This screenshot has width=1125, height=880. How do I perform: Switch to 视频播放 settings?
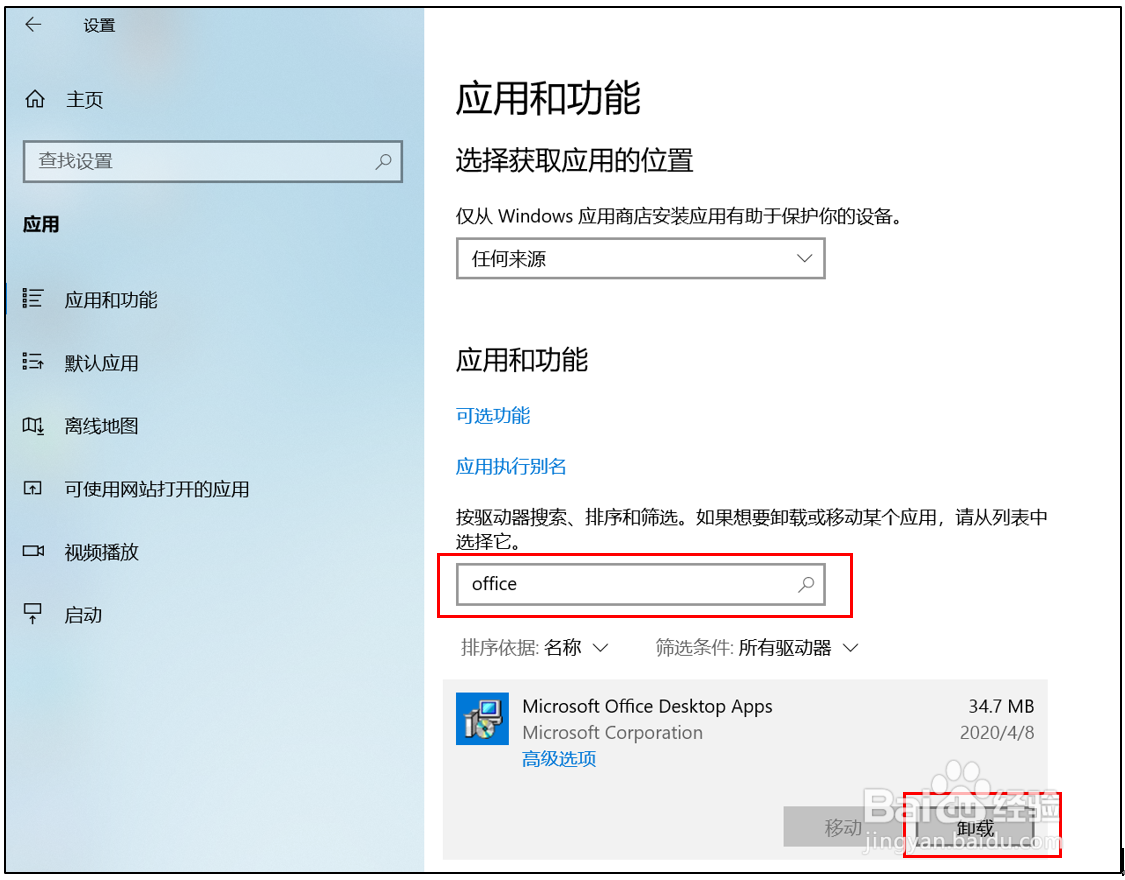[101, 552]
